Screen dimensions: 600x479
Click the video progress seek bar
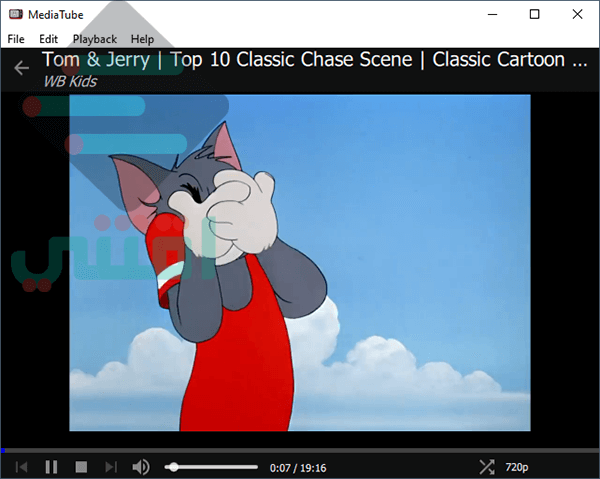pos(300,451)
